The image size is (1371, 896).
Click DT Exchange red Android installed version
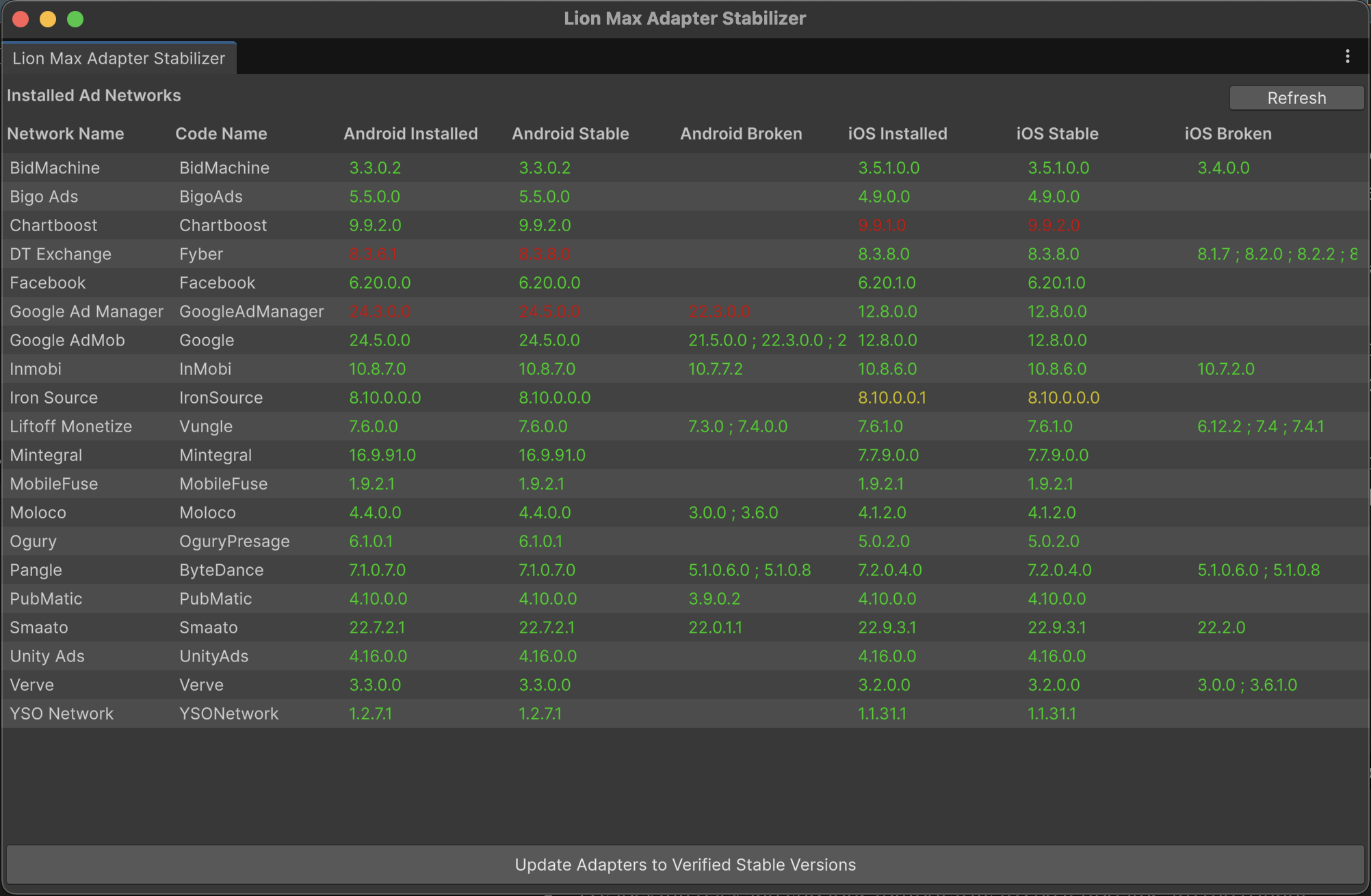coord(373,254)
